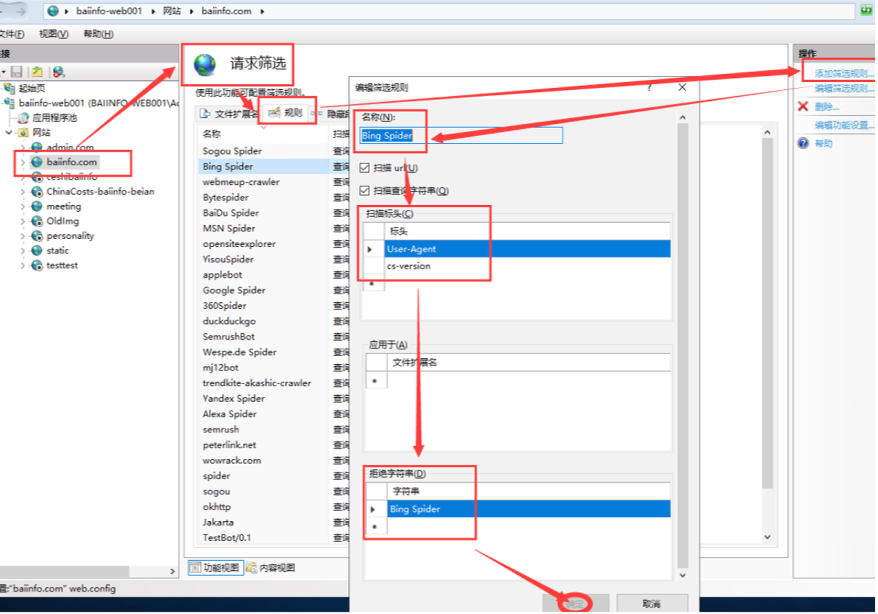This screenshot has height=614, width=878.
Task: Collapse the 网站 sites node
Action: coord(9,133)
